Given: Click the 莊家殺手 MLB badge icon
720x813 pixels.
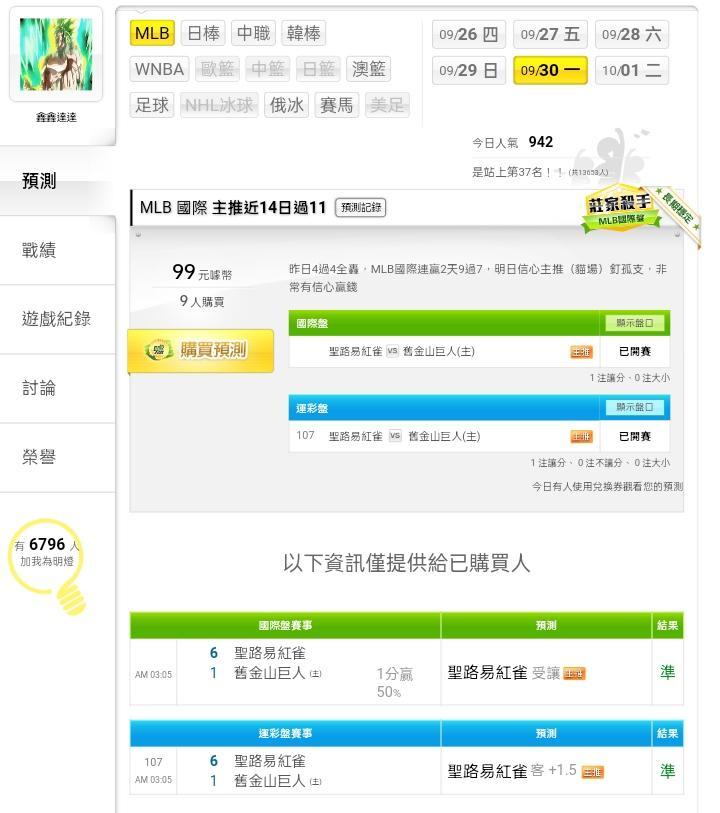Looking at the screenshot, I should (622, 209).
